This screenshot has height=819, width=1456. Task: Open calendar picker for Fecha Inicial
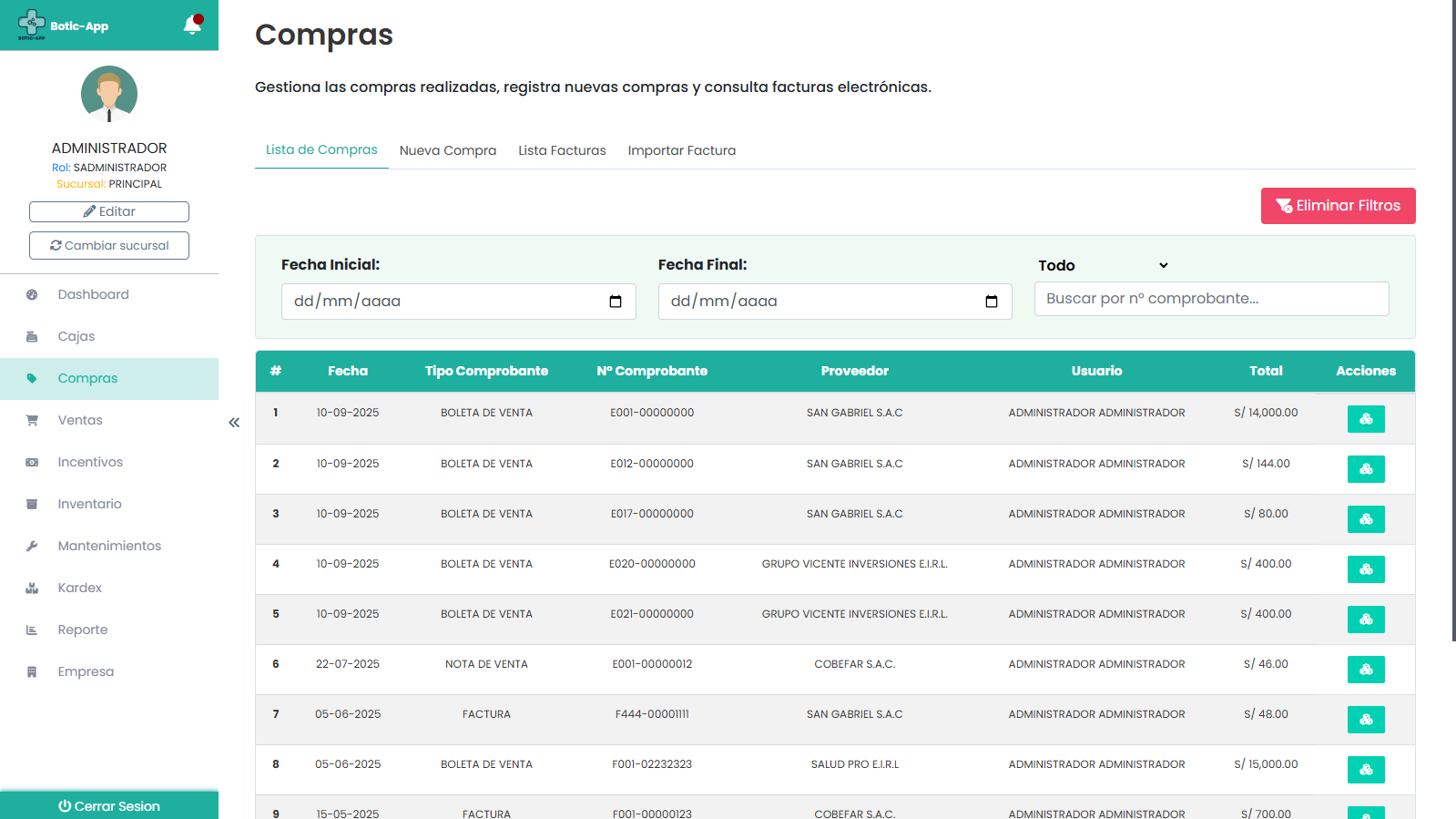616,302
